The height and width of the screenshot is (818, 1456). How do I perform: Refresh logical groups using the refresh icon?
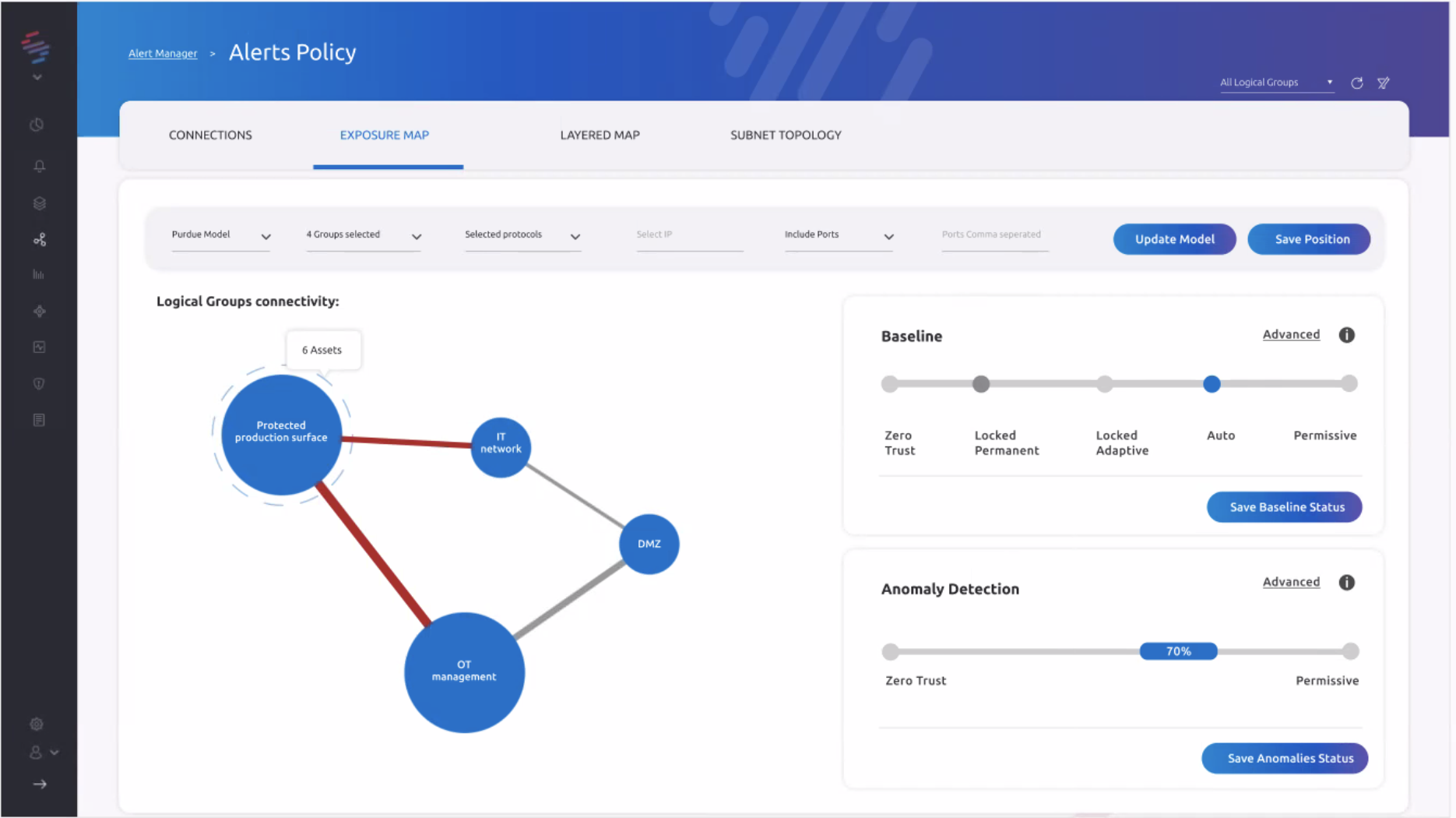tap(1357, 83)
